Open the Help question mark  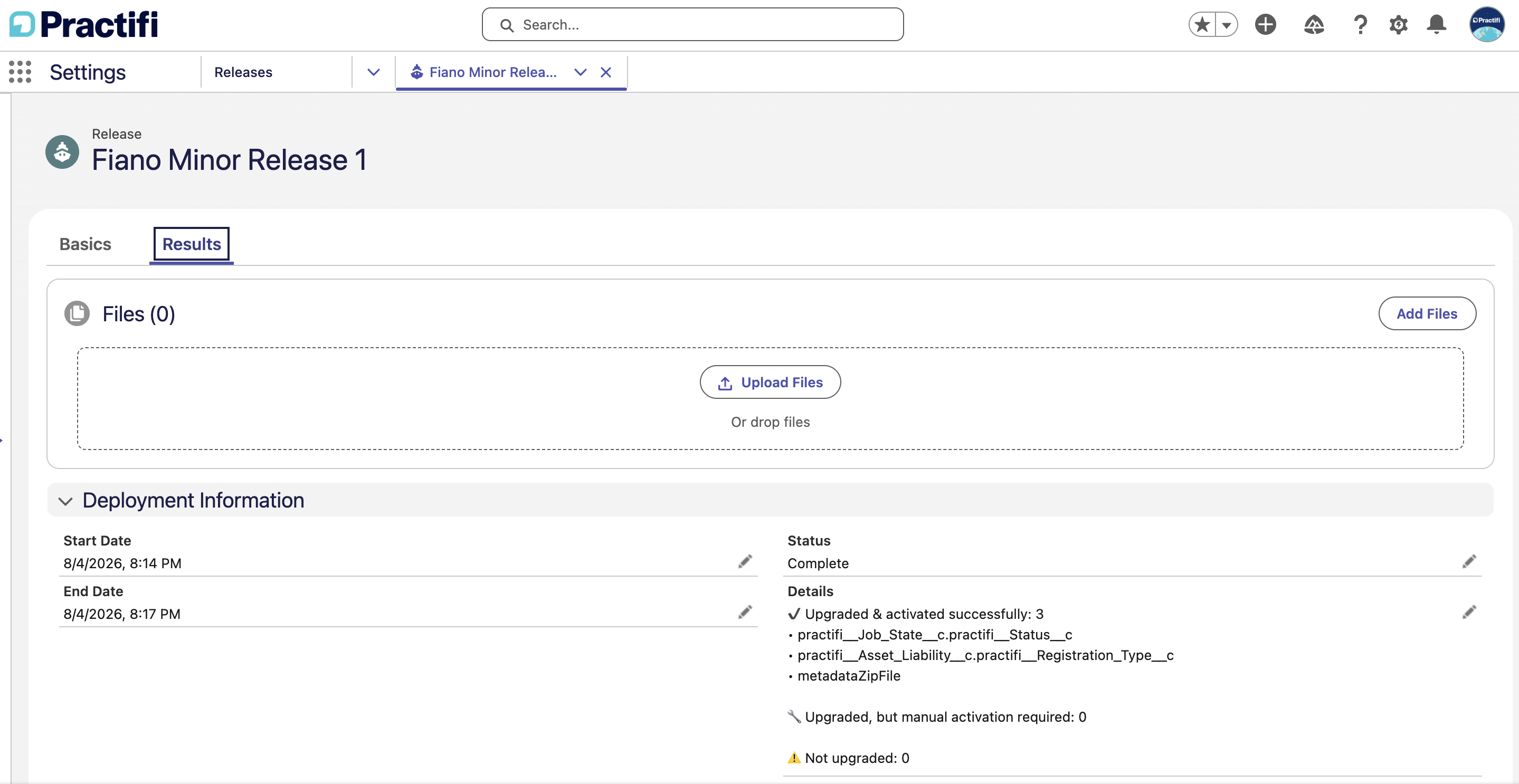pos(1360,25)
